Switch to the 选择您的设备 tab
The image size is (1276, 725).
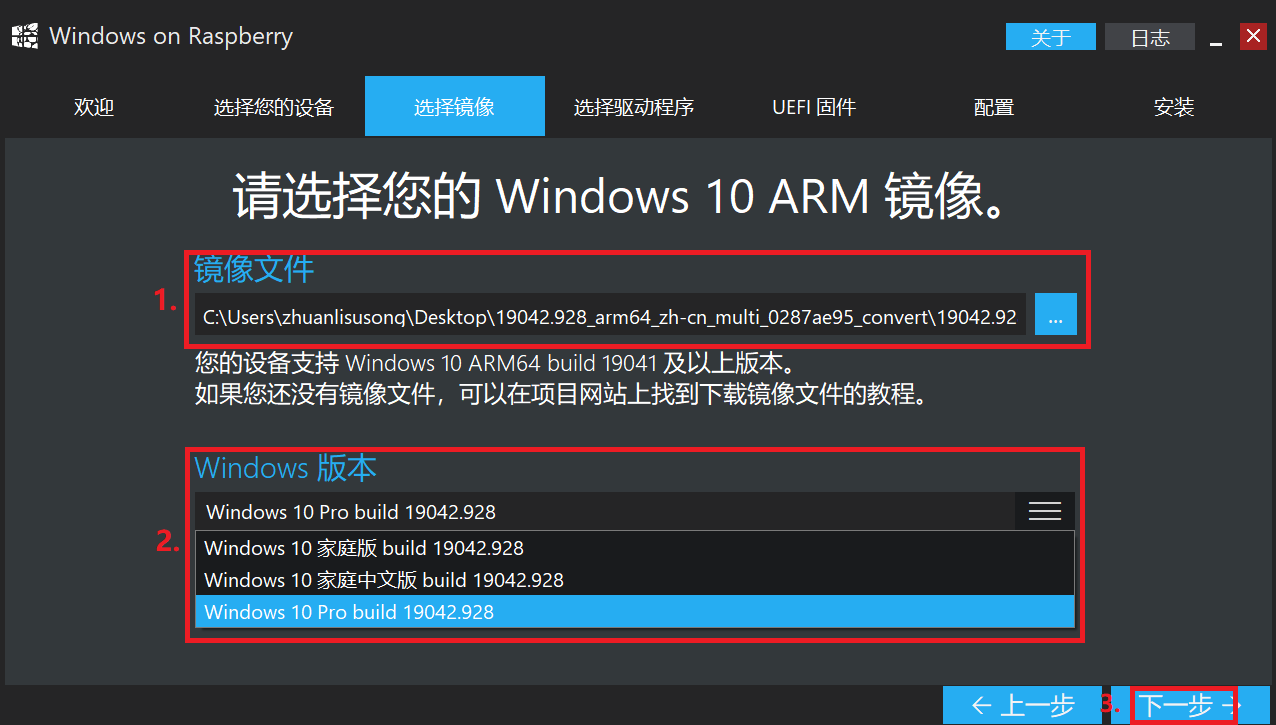pos(274,106)
